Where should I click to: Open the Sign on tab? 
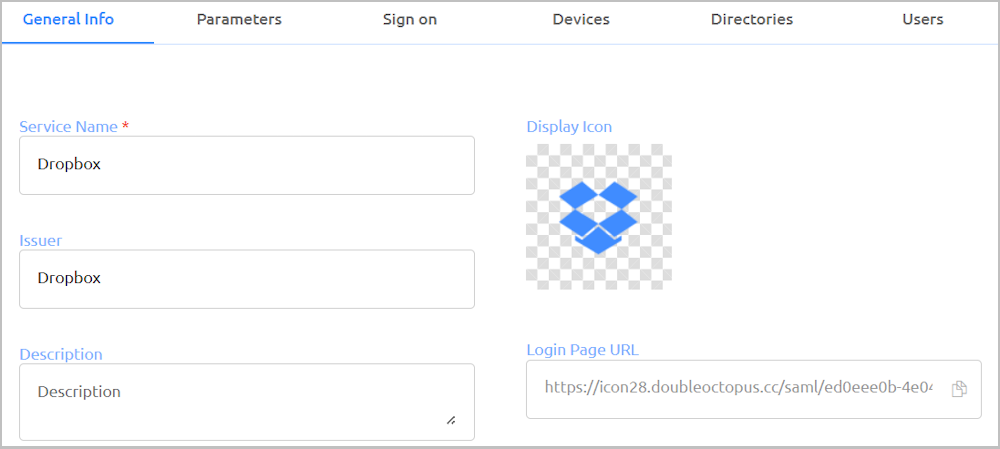click(410, 19)
